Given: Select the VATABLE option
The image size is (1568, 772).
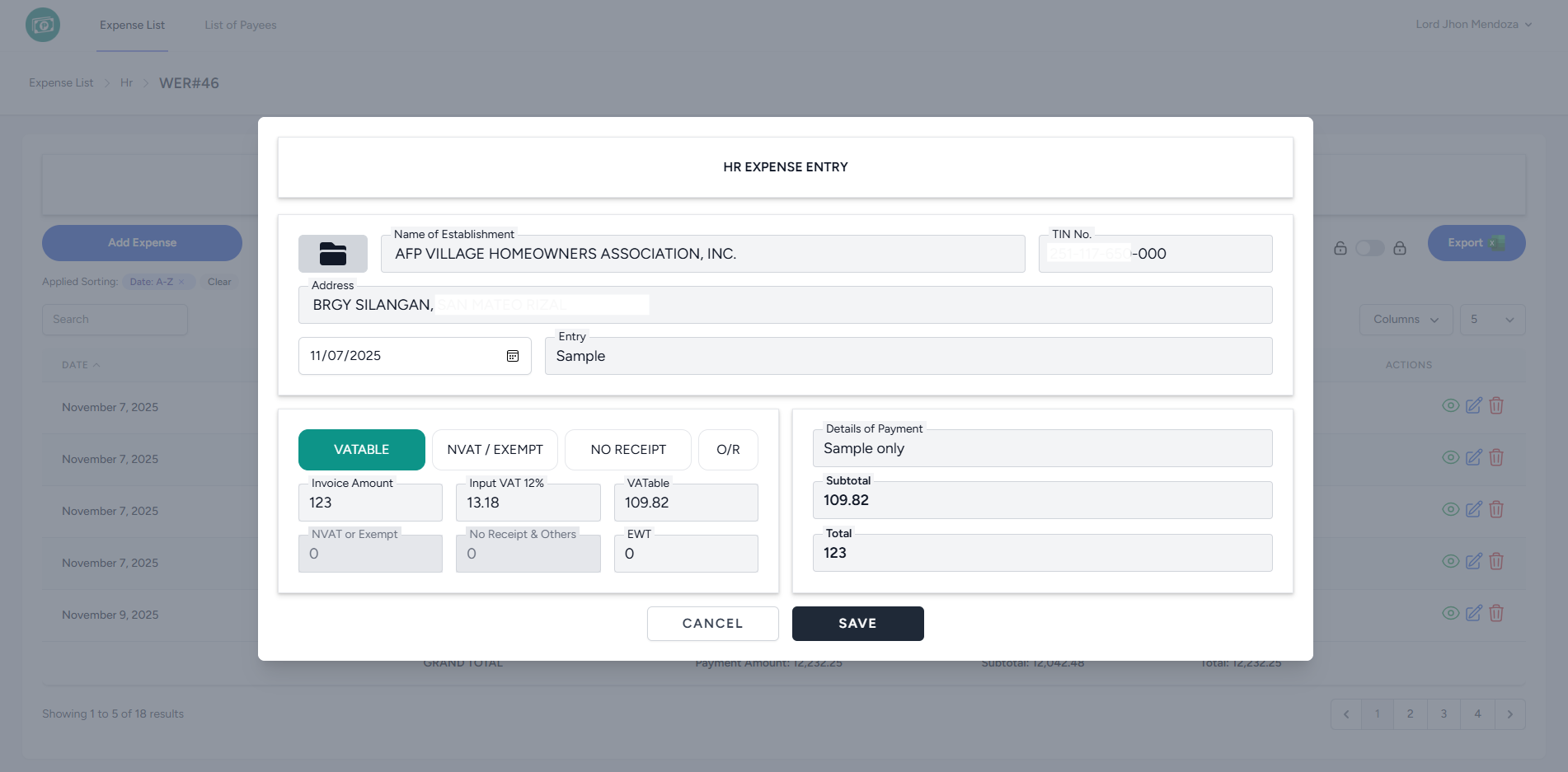Looking at the screenshot, I should click(x=362, y=450).
